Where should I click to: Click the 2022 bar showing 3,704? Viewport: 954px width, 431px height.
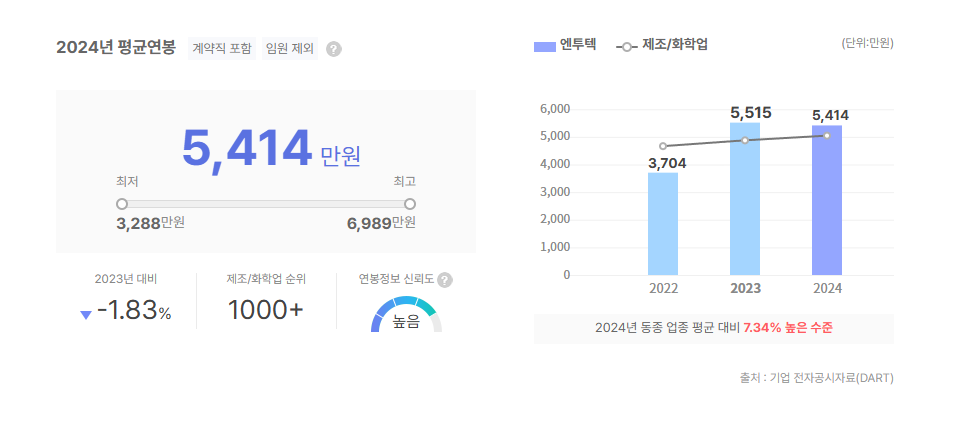(x=662, y=224)
